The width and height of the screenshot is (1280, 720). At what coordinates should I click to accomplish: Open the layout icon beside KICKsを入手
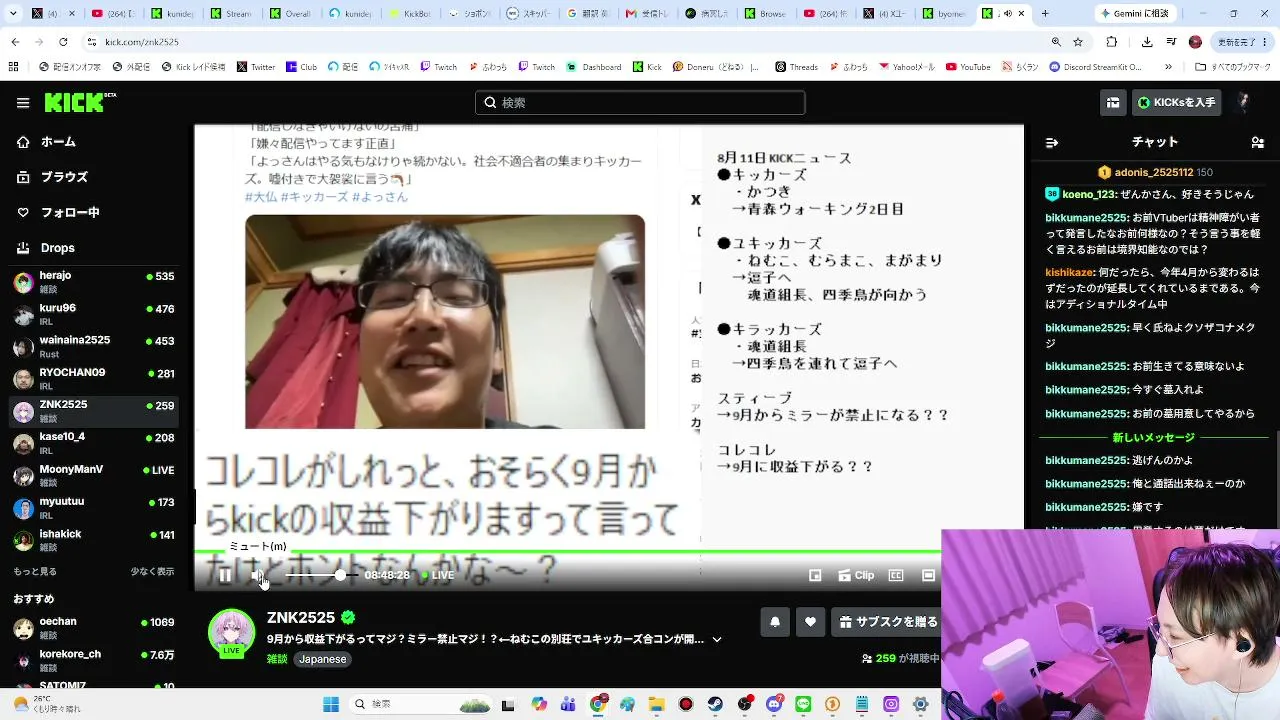pos(1113,103)
